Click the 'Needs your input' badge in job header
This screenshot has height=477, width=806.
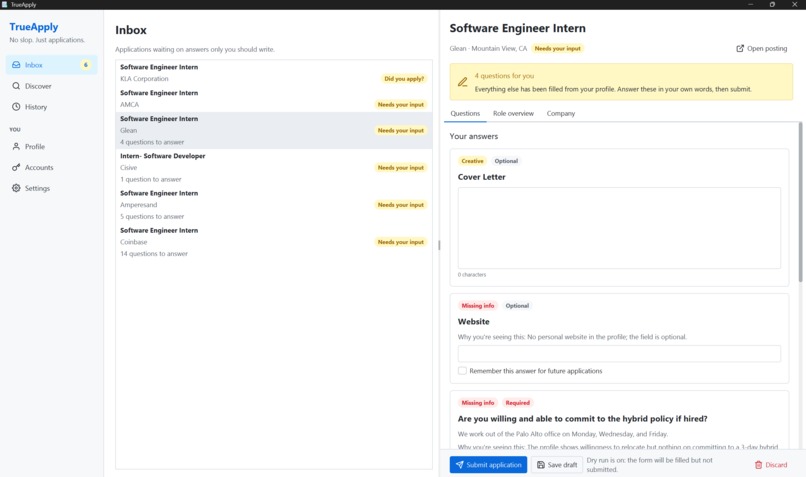557,48
